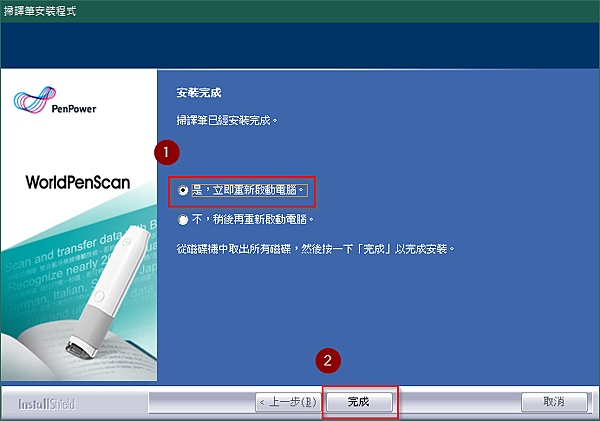Click the 完成 button
The image size is (600, 421).
pos(359,402)
